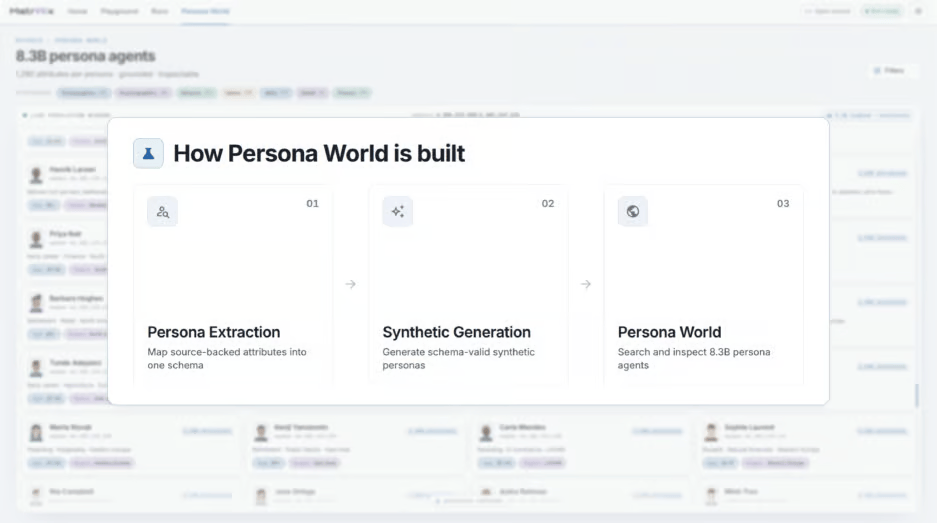Select the Synthetic Generation step card
The height and width of the screenshot is (523, 937).
coord(468,286)
